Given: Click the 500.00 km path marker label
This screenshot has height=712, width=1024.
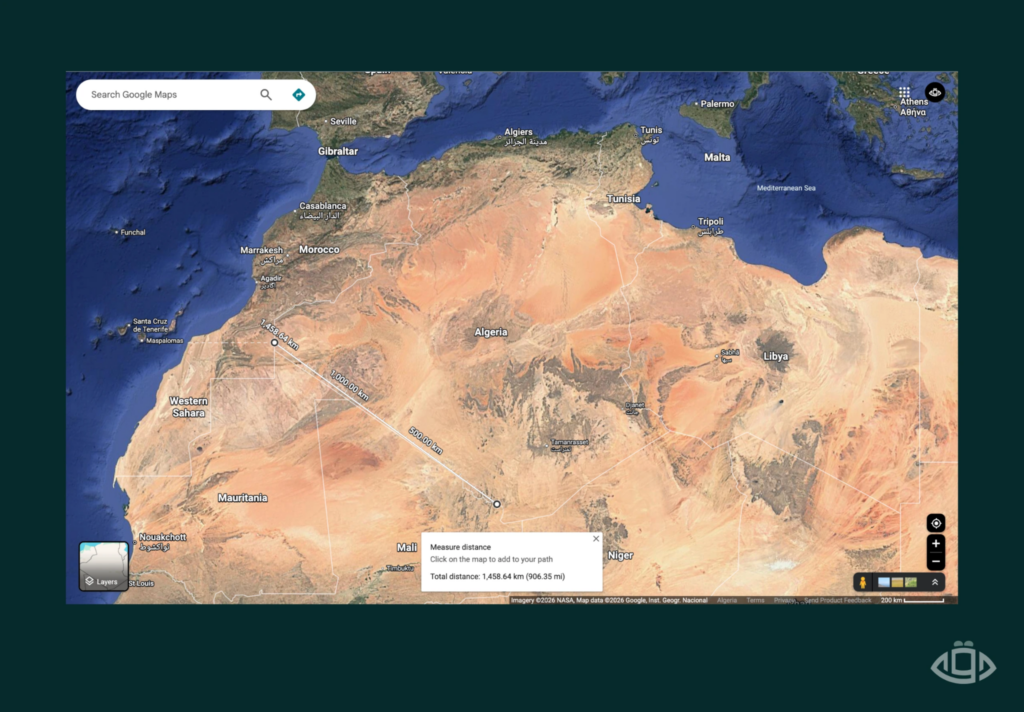Looking at the screenshot, I should tap(426, 440).
